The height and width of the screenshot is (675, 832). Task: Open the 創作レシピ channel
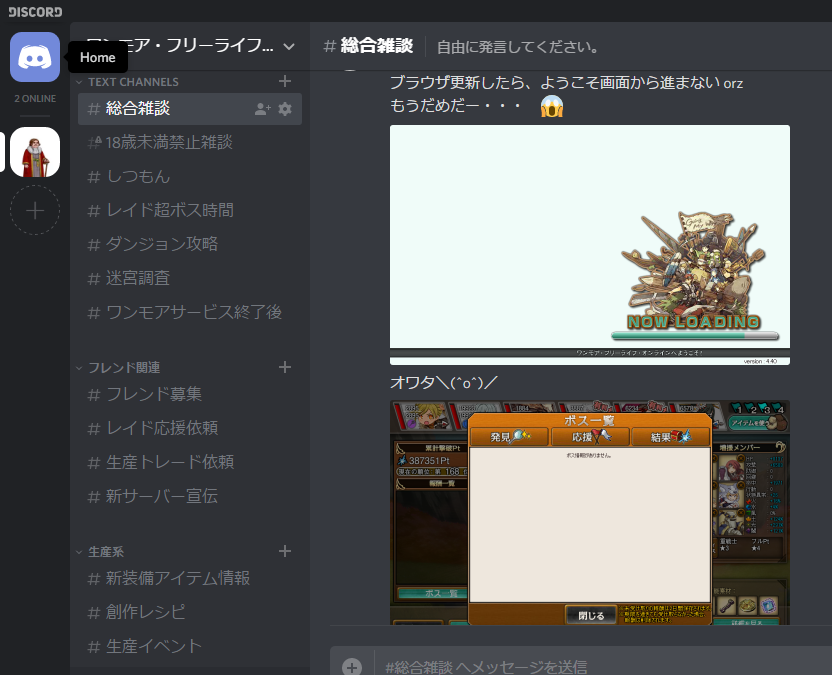[x=190, y=612]
